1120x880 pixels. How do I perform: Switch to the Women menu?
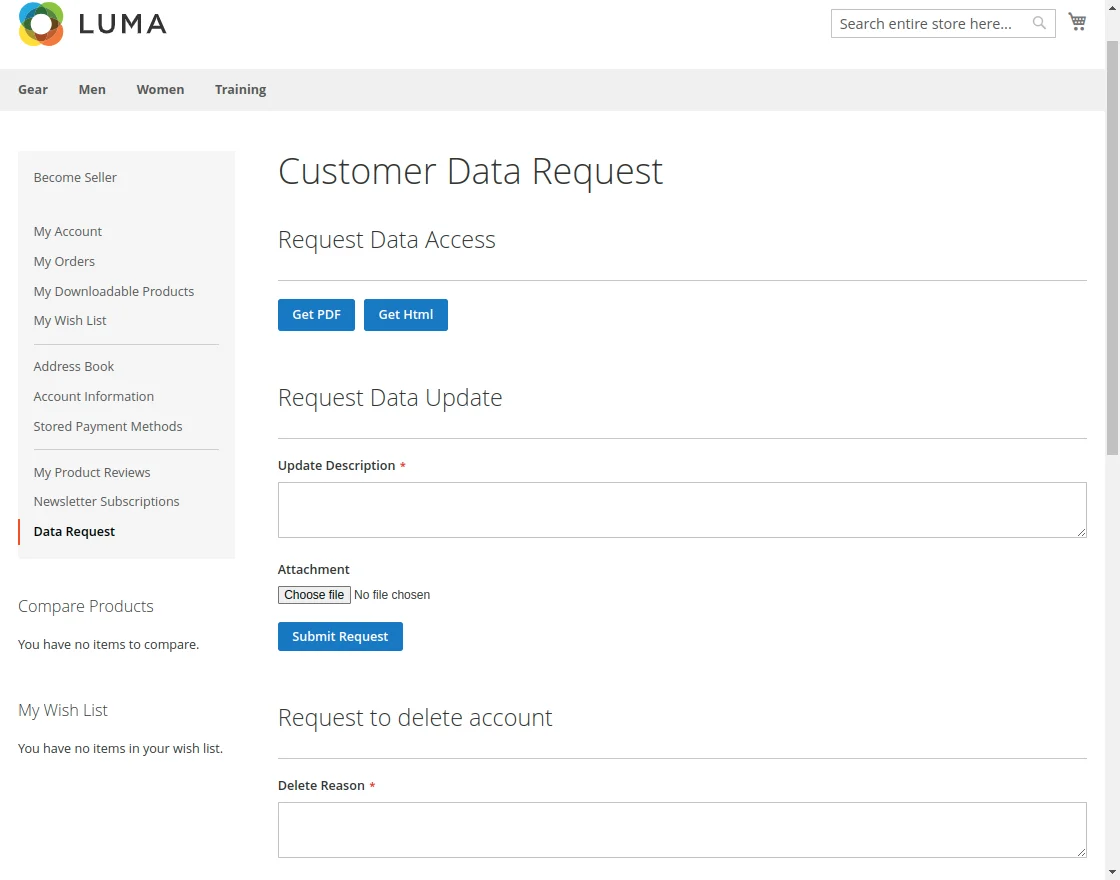click(160, 89)
